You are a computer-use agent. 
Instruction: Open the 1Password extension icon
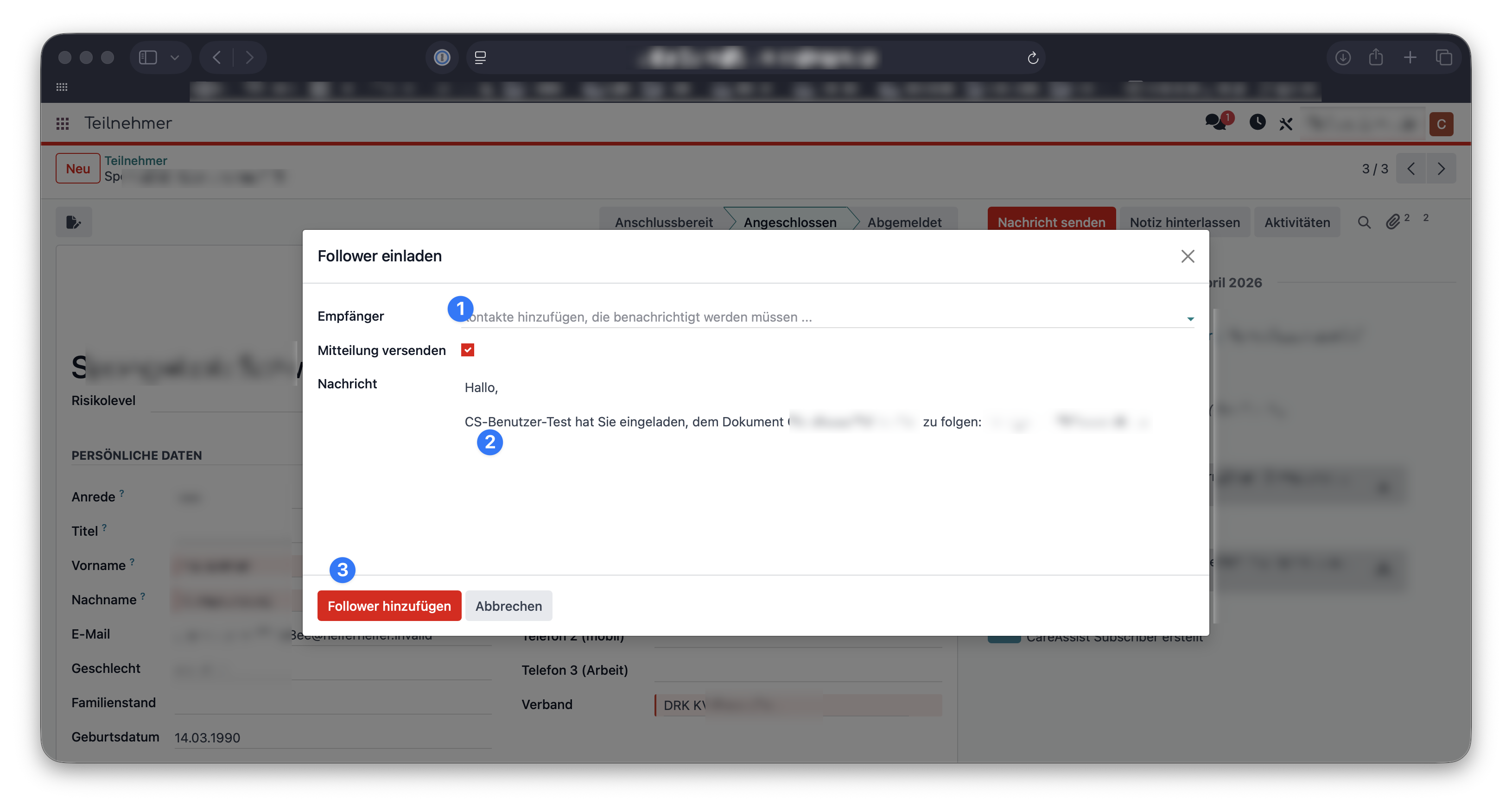click(442, 57)
